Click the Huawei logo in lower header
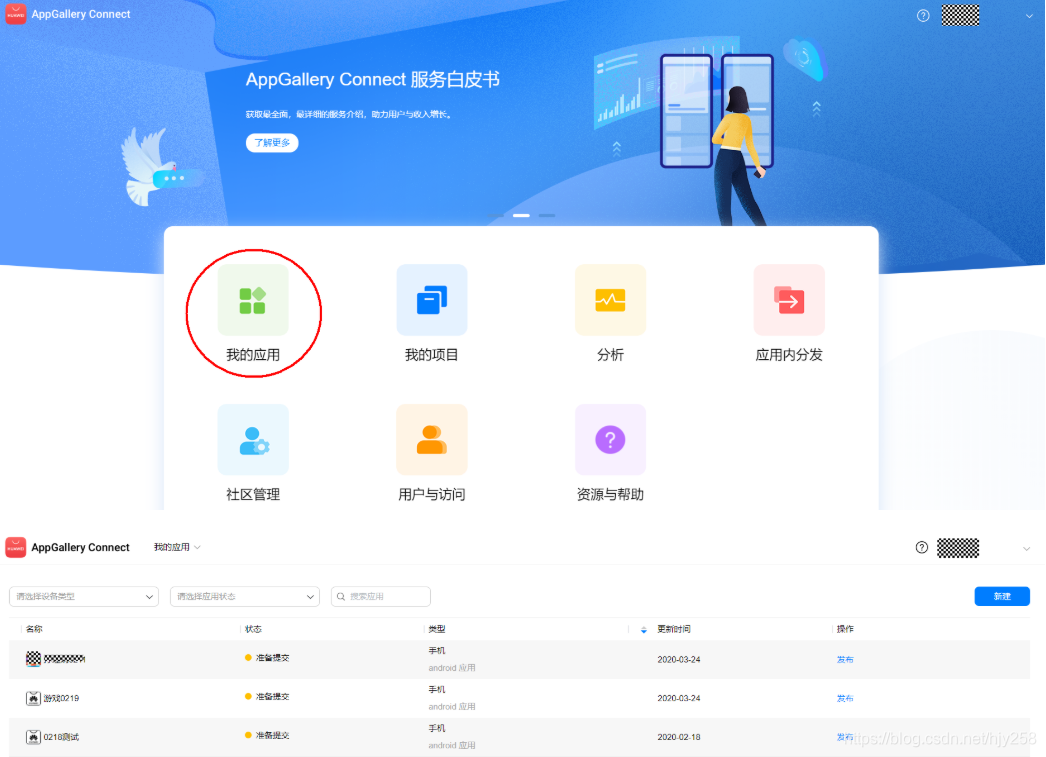Screen dimensions: 1046x757 [16, 548]
